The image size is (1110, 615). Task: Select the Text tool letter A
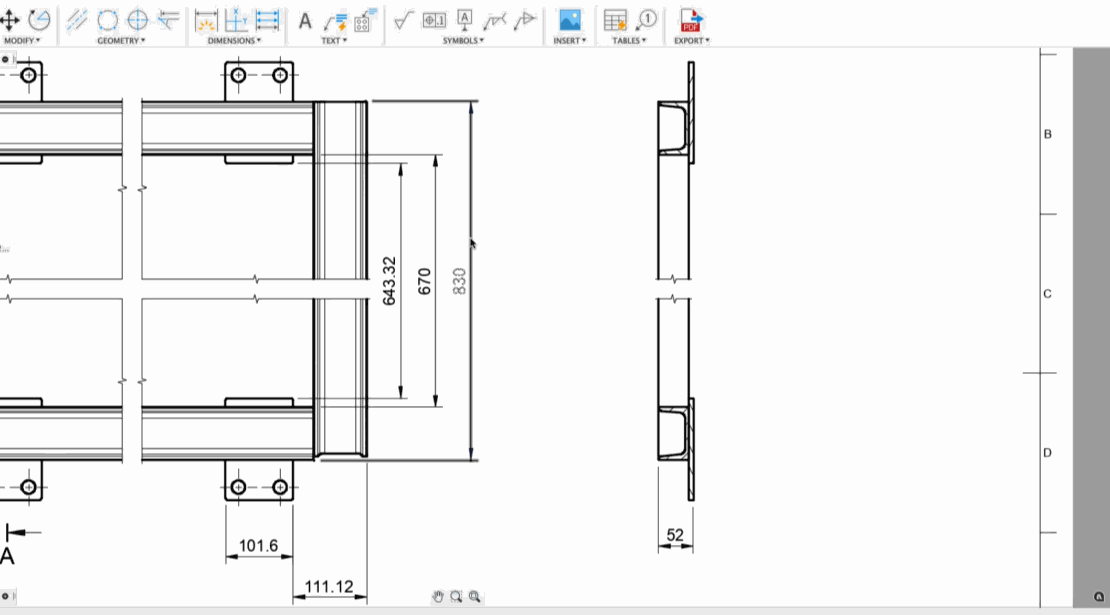(305, 21)
